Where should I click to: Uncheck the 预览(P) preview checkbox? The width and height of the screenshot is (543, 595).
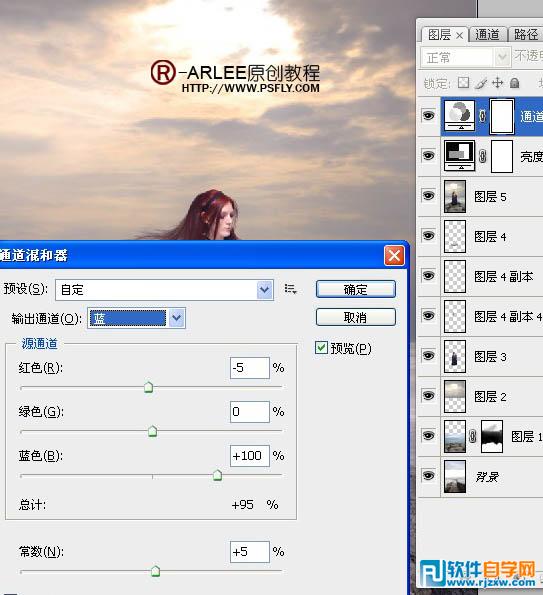[321, 348]
